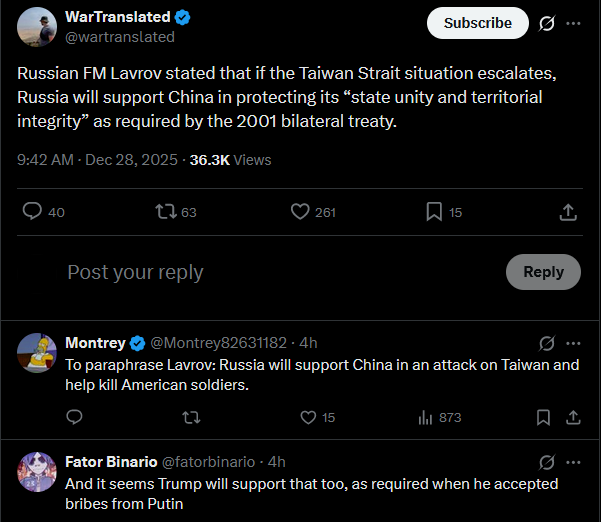Subscribe to WarTranslated
The height and width of the screenshot is (522, 601).
(x=478, y=23)
